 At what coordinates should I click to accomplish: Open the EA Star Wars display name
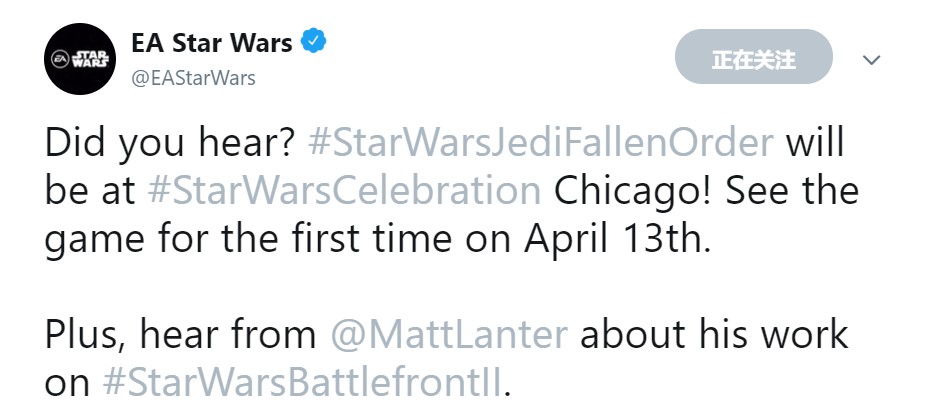pos(212,43)
